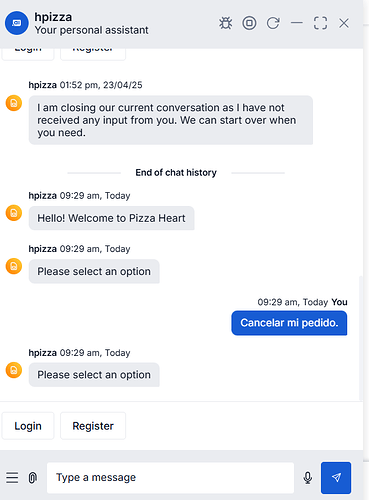The width and height of the screenshot is (369, 500).
Task: Click the End of chat history divider
Action: coord(176,173)
